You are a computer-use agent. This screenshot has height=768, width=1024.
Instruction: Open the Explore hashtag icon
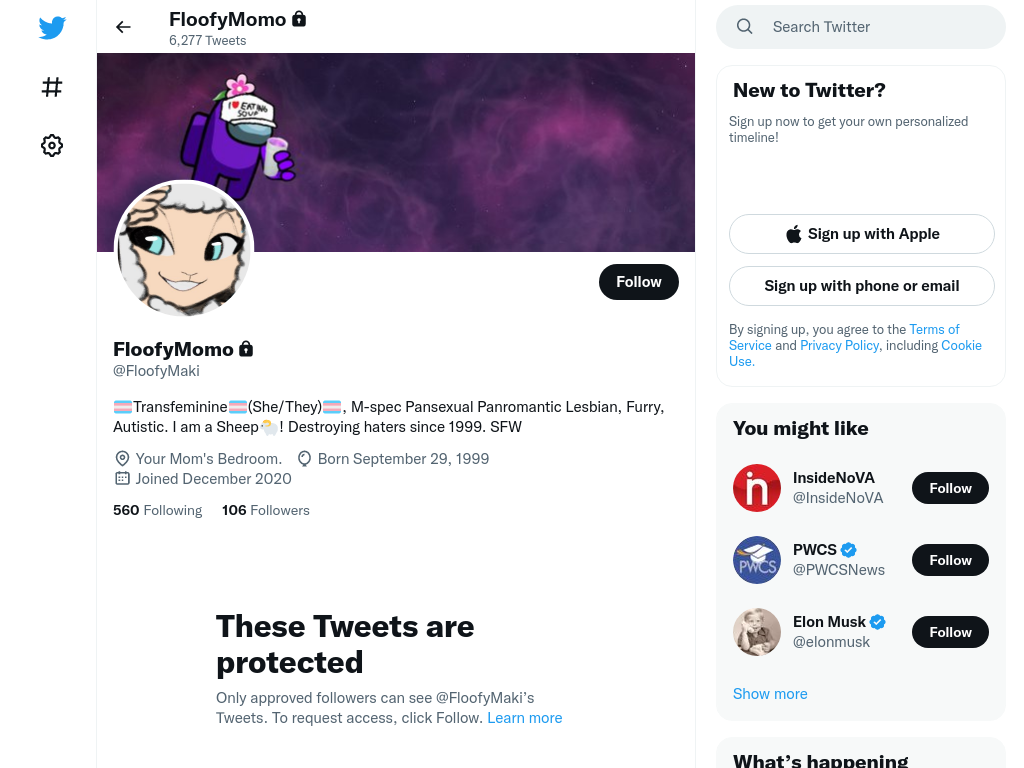pyautogui.click(x=52, y=87)
